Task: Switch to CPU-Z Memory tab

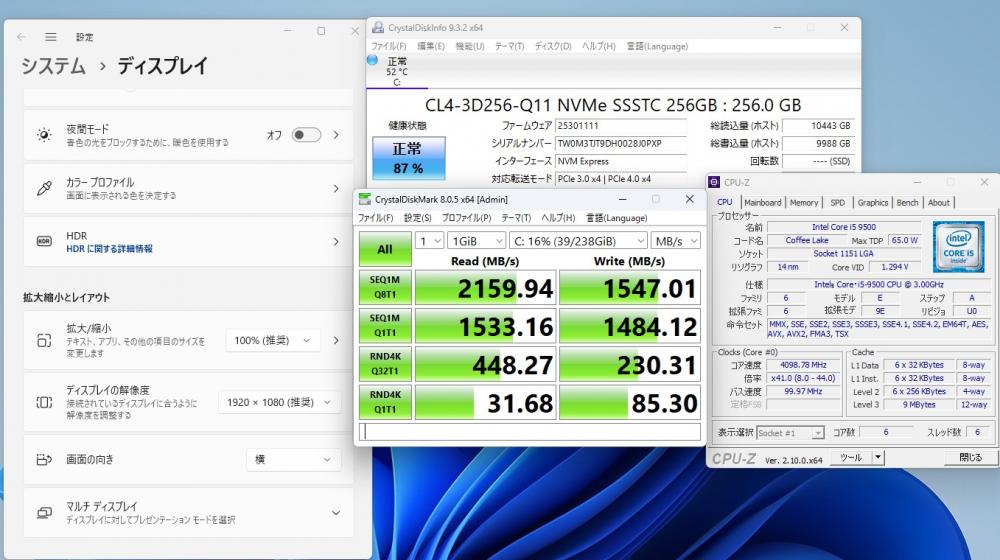Action: 804,202
